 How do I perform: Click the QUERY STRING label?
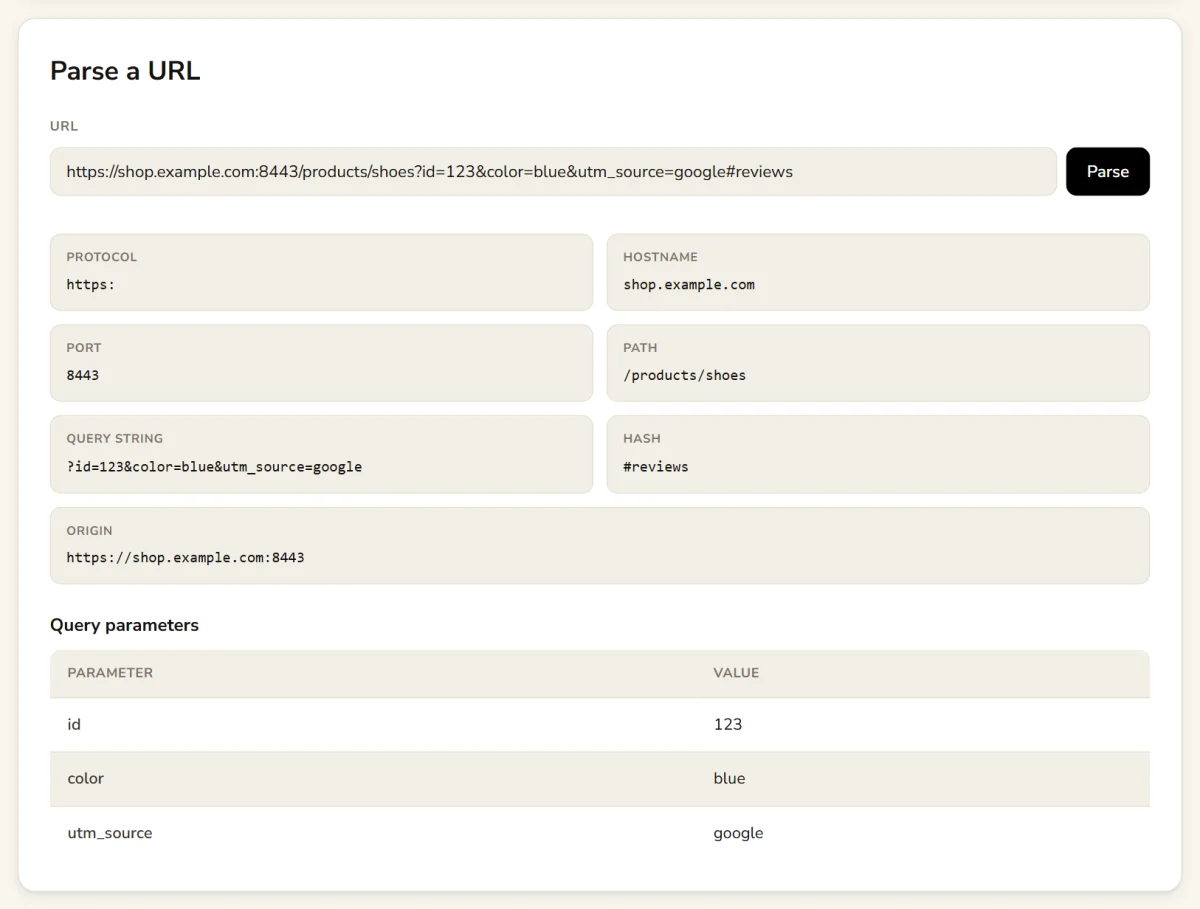pos(115,438)
